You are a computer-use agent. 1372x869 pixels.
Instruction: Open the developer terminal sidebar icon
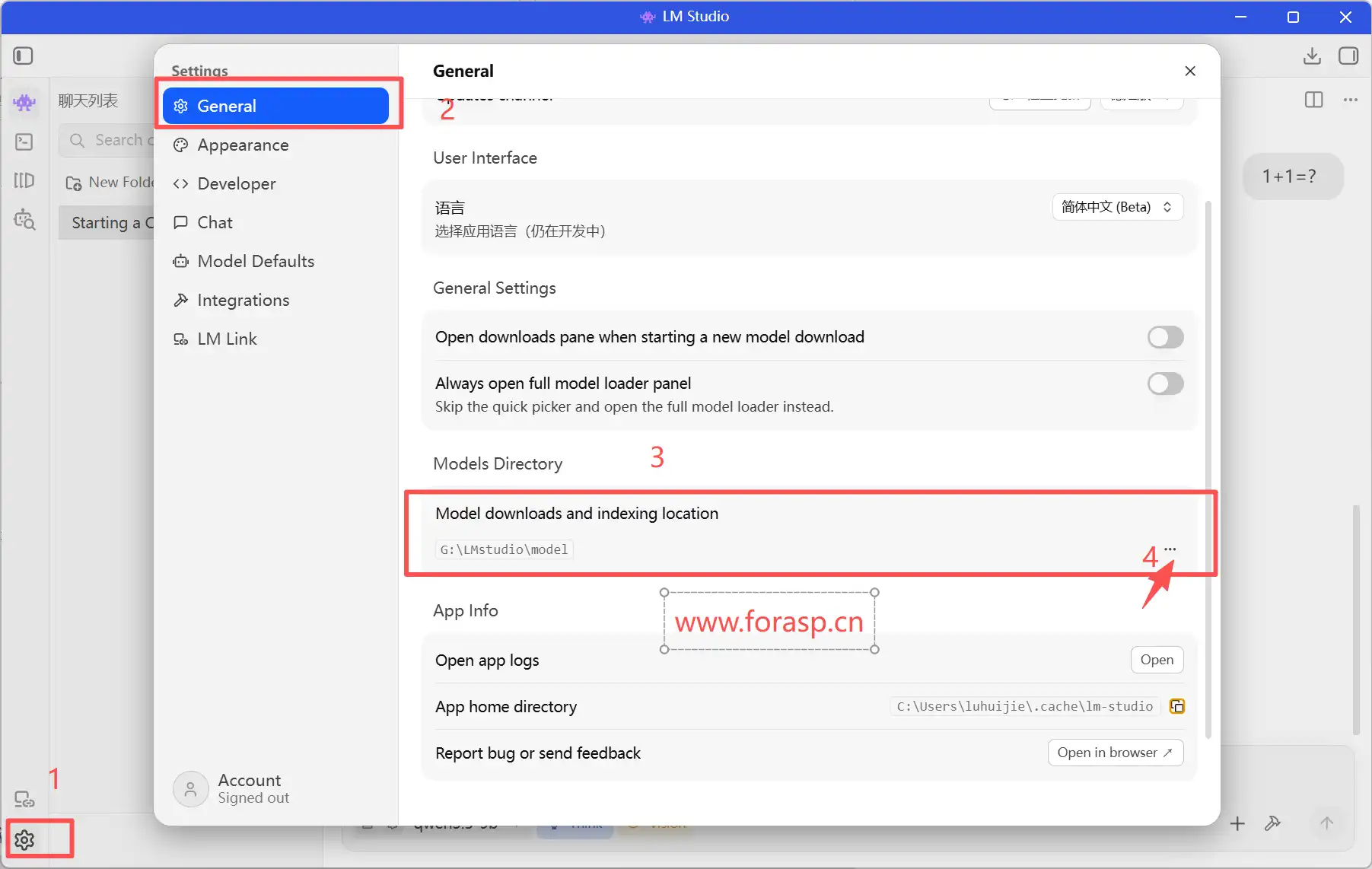[x=24, y=142]
